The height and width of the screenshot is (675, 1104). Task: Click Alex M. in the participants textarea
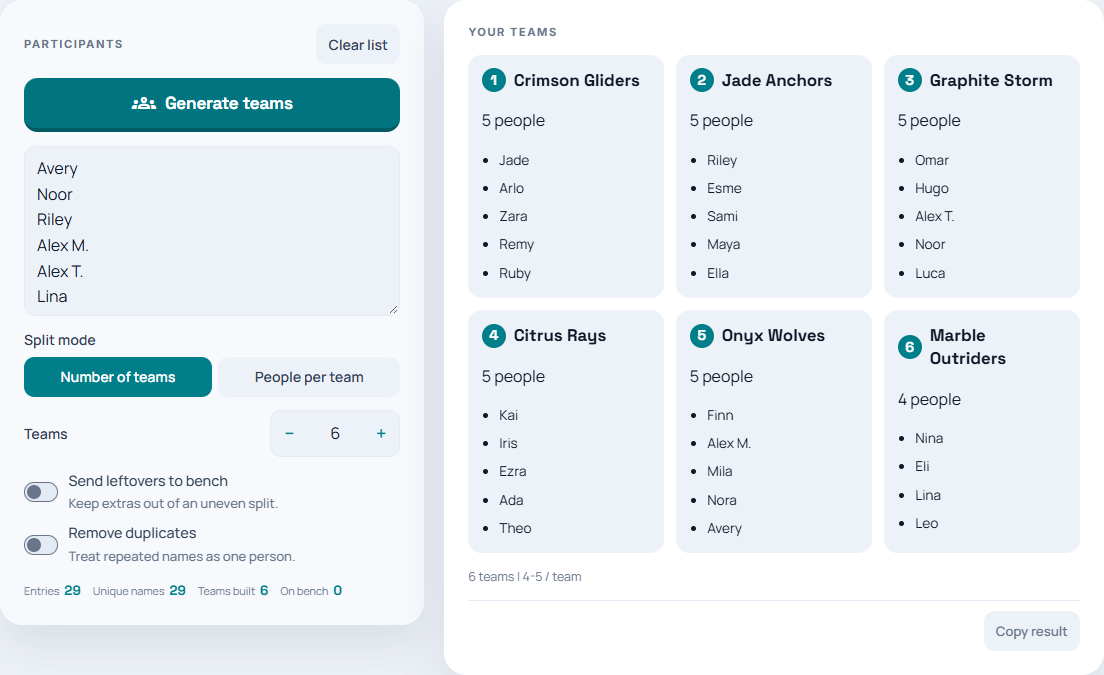click(x=63, y=246)
